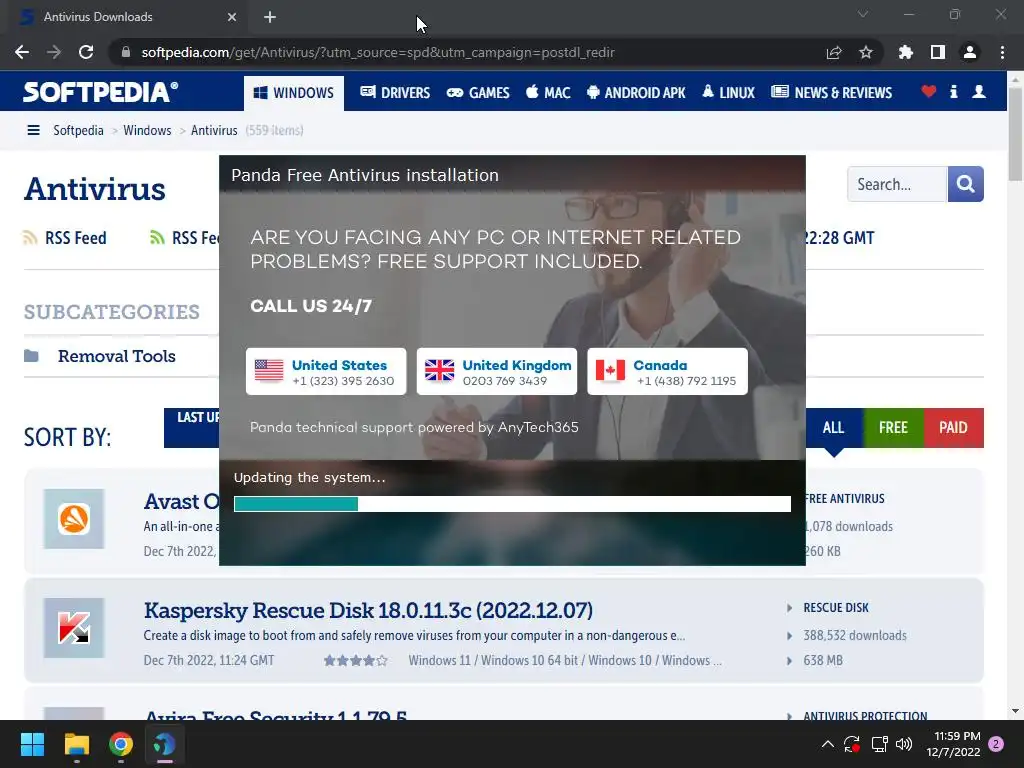
Task: Open the notification count badge
Action: [x=996, y=744]
